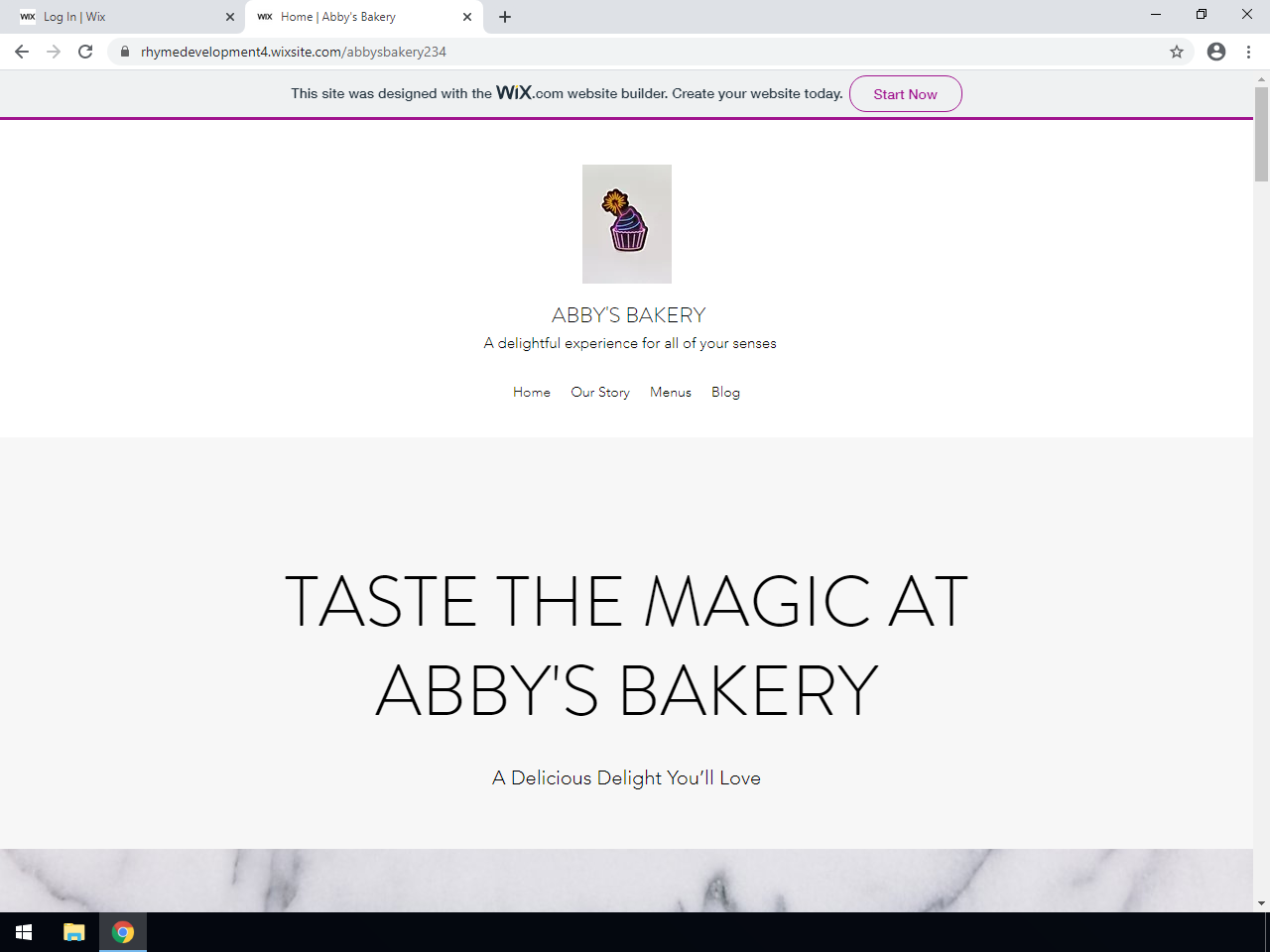Reload the page with the refresh icon
Viewport: 1270px width, 952px height.
point(85,52)
